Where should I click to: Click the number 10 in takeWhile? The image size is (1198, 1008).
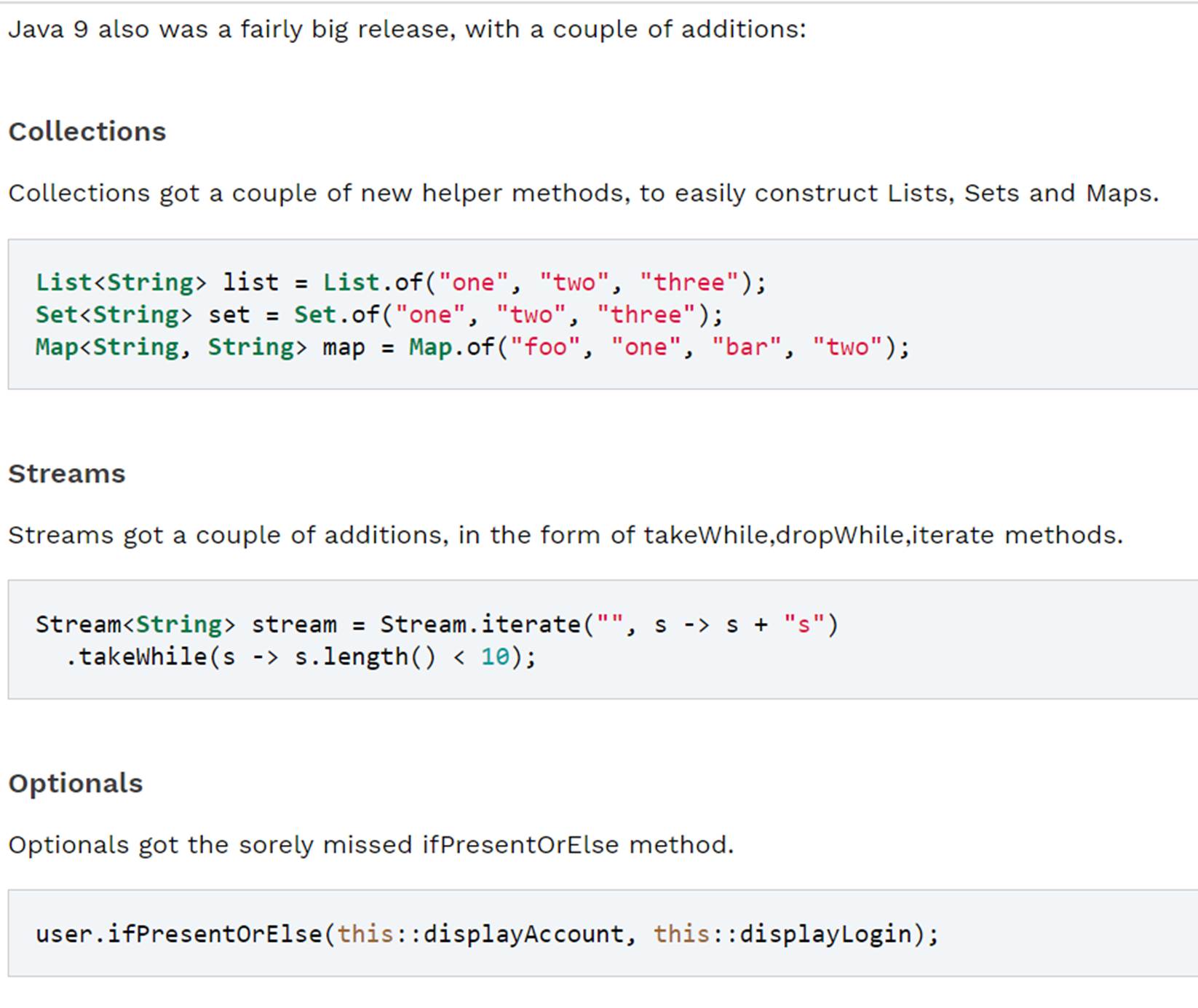495,656
